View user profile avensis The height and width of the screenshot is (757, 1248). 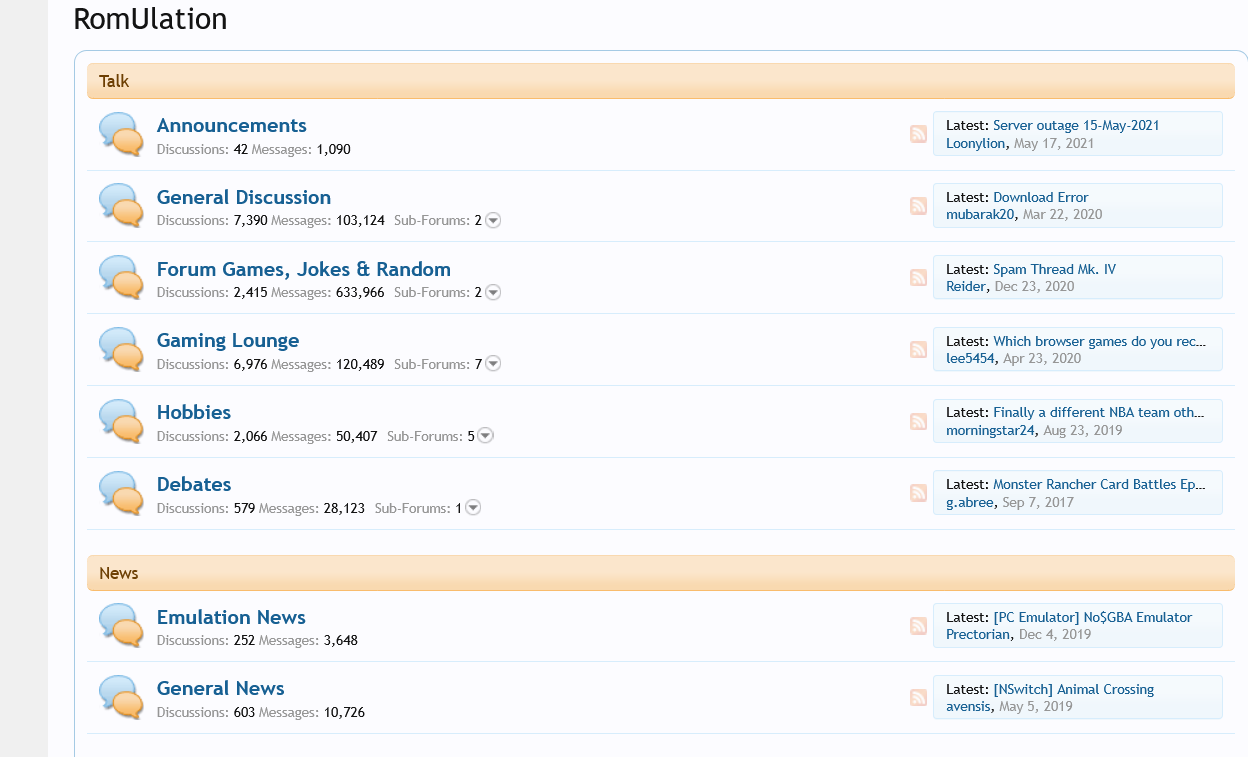[x=968, y=706]
